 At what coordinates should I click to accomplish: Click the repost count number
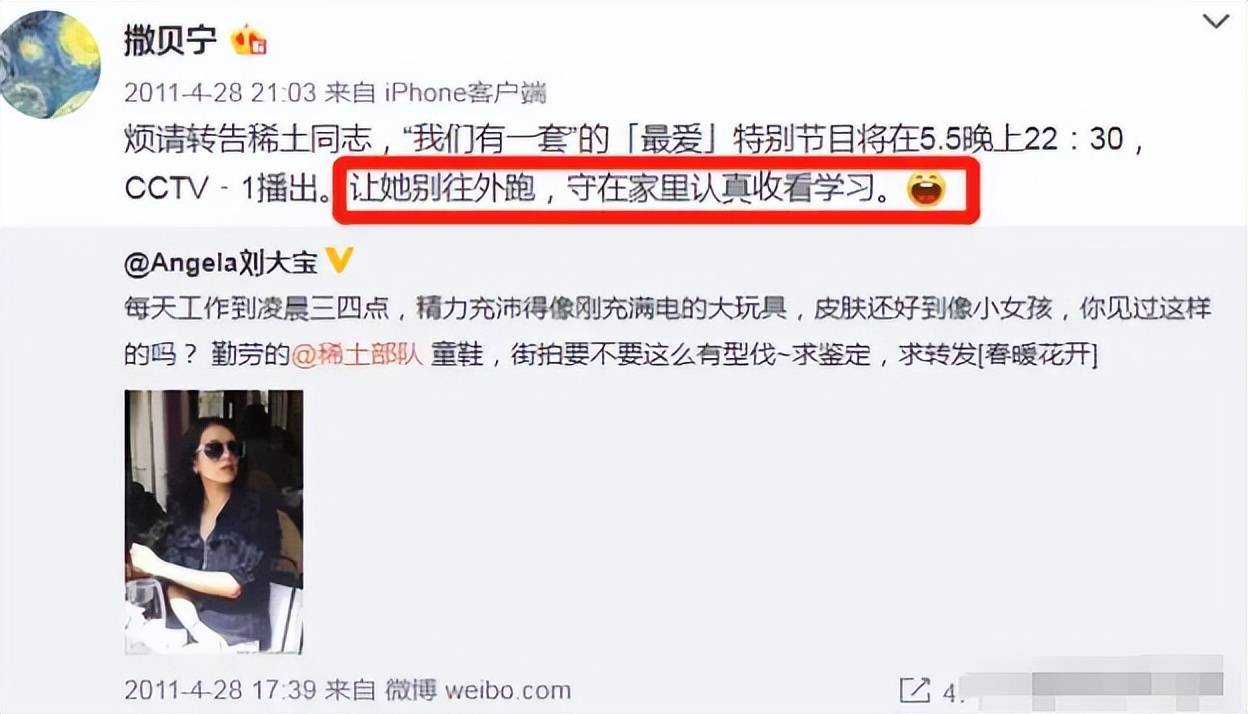tap(952, 689)
